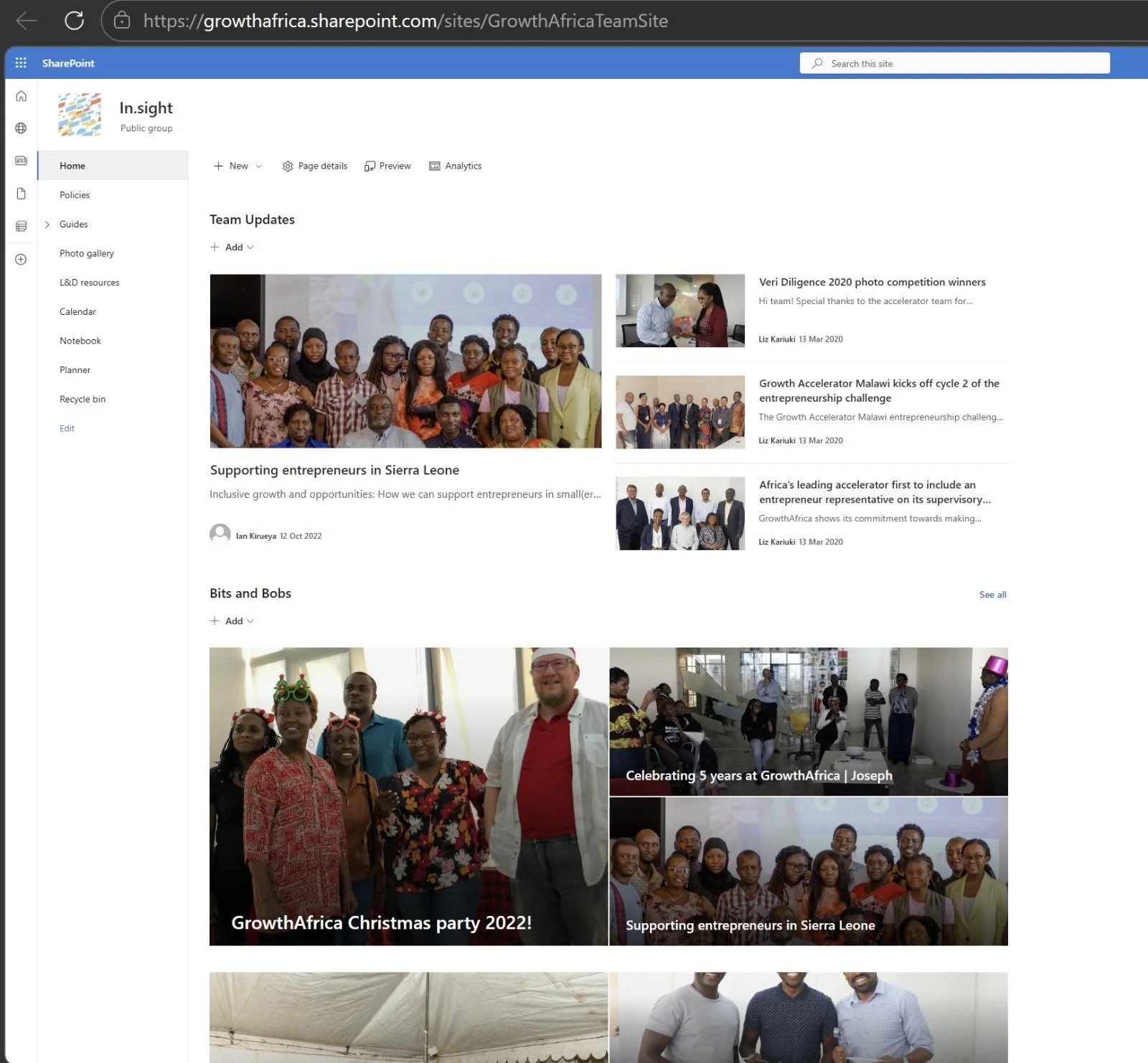Click the Preview icon in the command bar

pyautogui.click(x=370, y=166)
